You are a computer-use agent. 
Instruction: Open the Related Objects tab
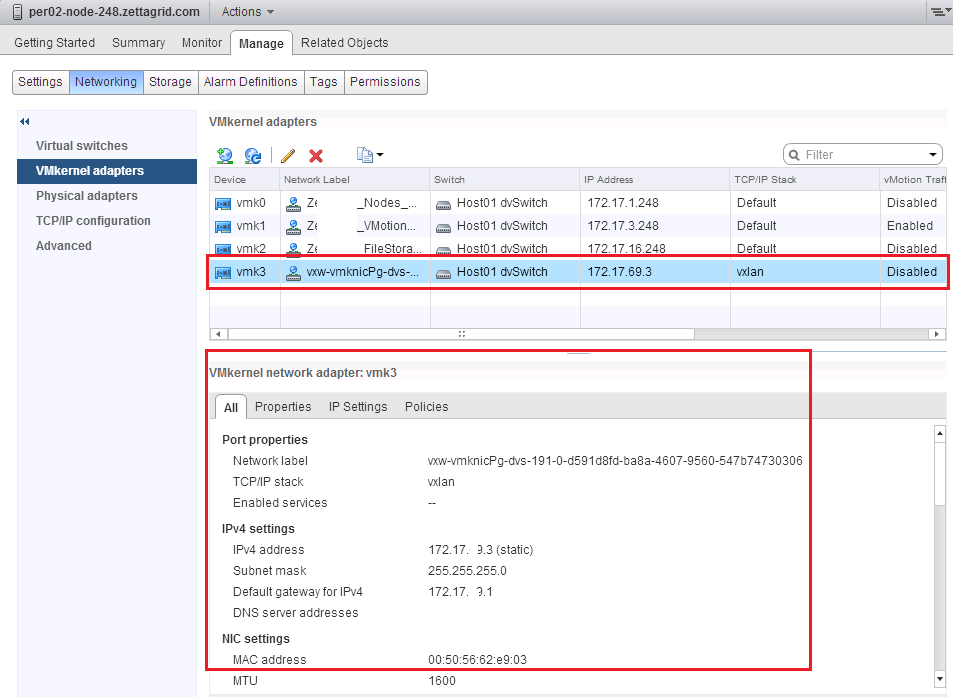pyautogui.click(x=345, y=43)
